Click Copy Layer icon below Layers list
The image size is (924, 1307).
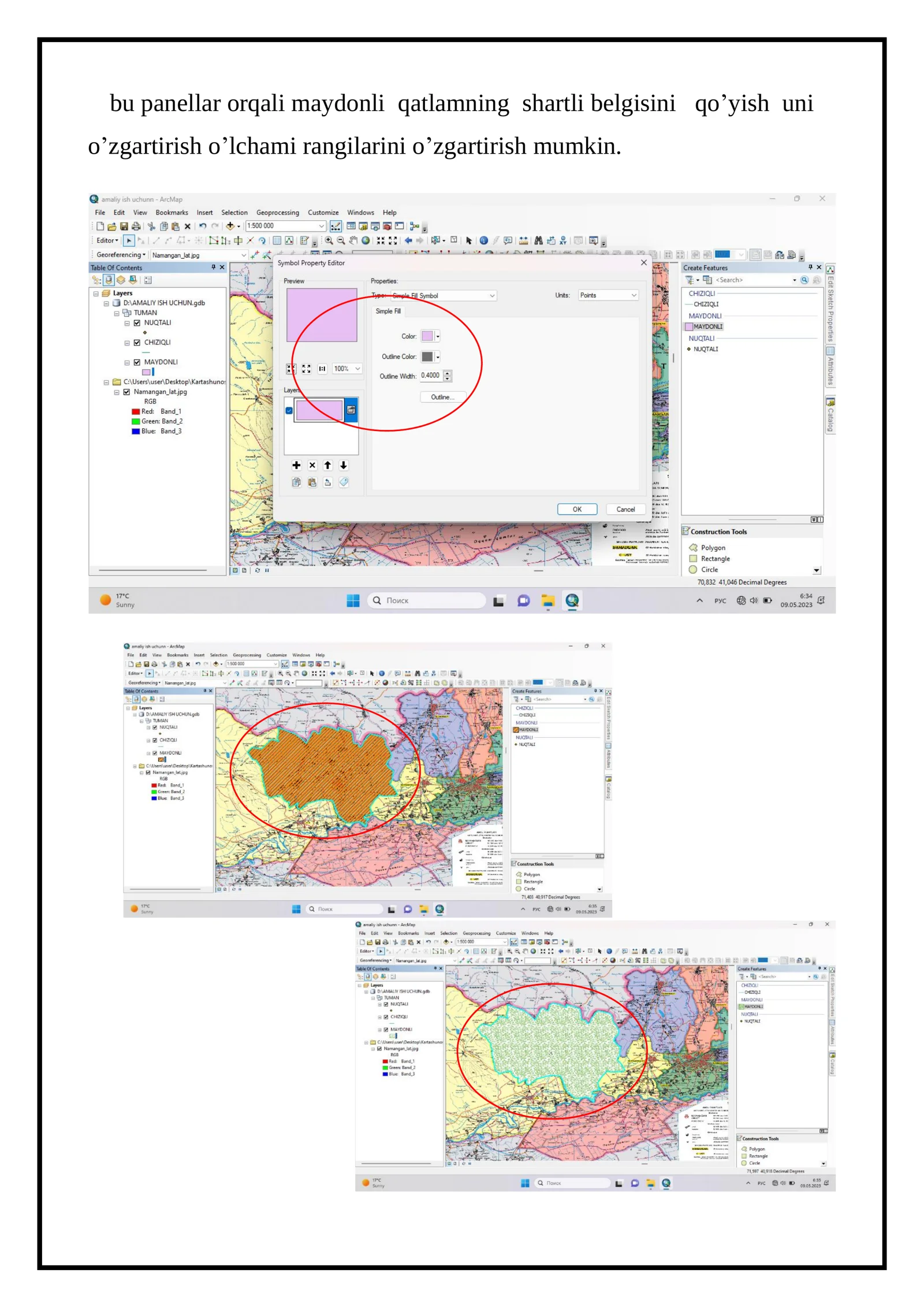click(x=296, y=482)
